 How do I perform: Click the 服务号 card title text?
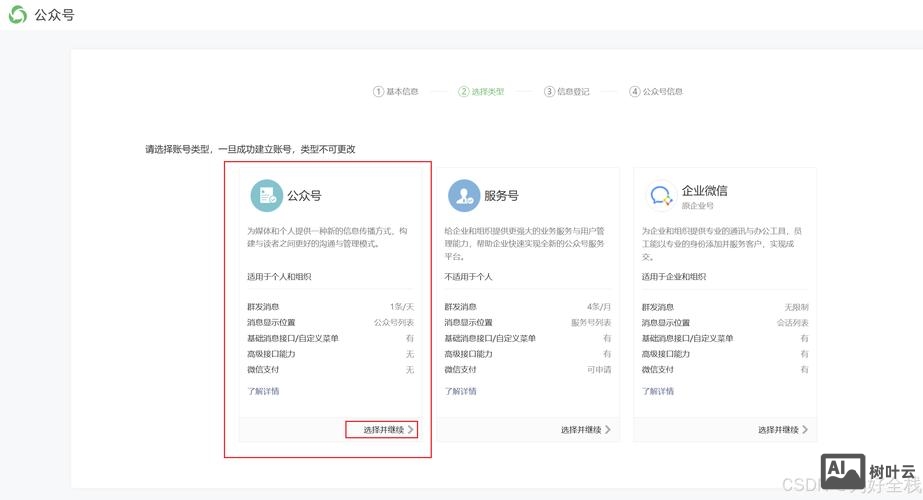point(502,196)
